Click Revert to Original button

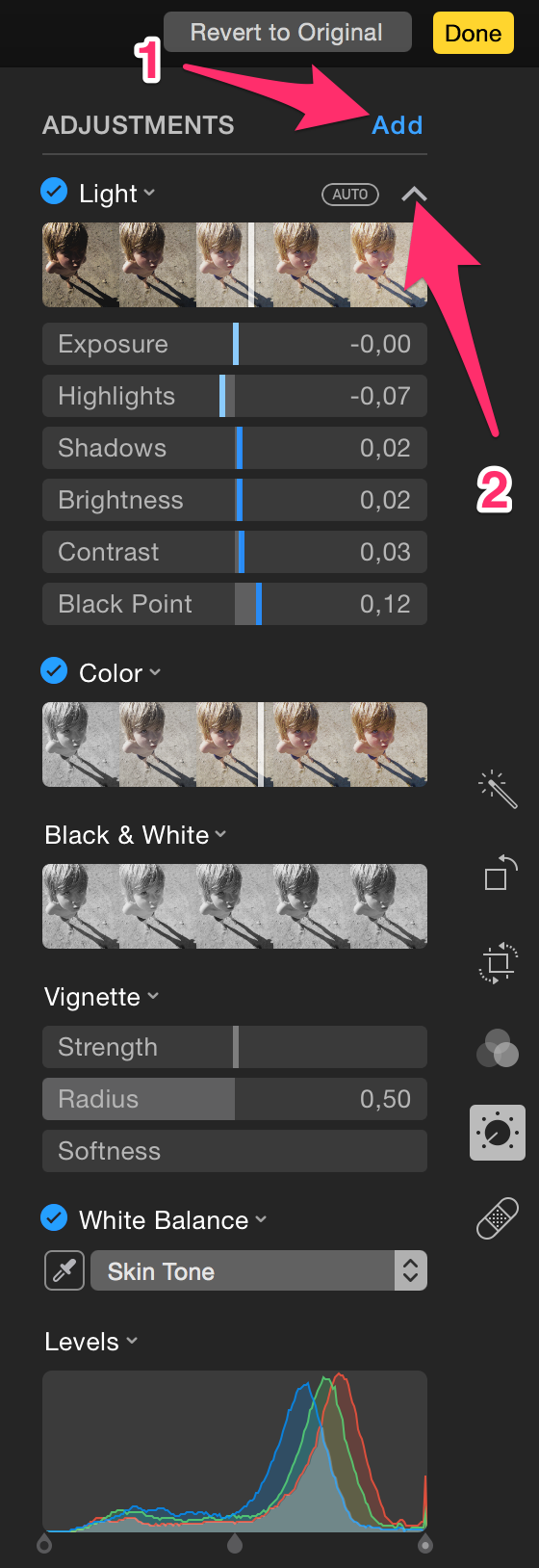[287, 33]
